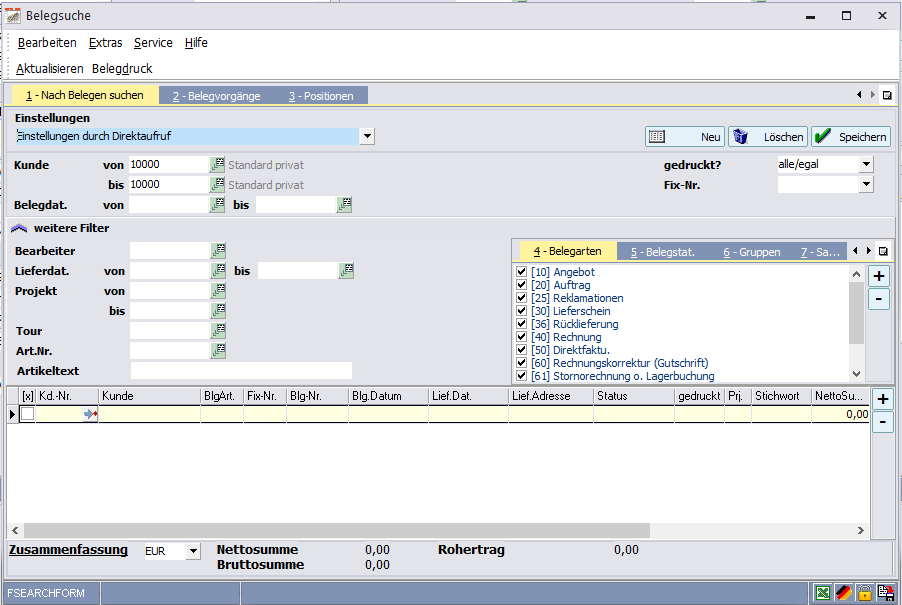Click left arrow on main tab bar
The image size is (902, 605).
(859, 95)
